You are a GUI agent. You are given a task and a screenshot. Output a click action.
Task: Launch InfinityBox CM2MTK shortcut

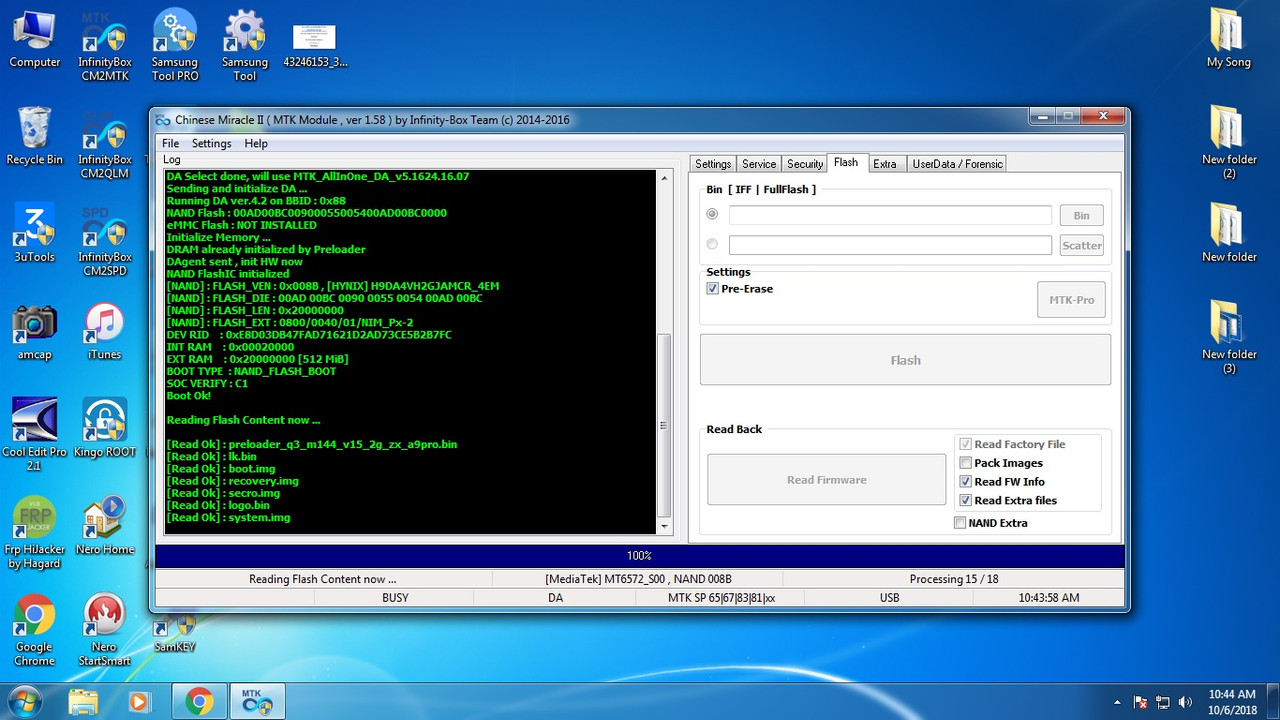click(x=105, y=46)
